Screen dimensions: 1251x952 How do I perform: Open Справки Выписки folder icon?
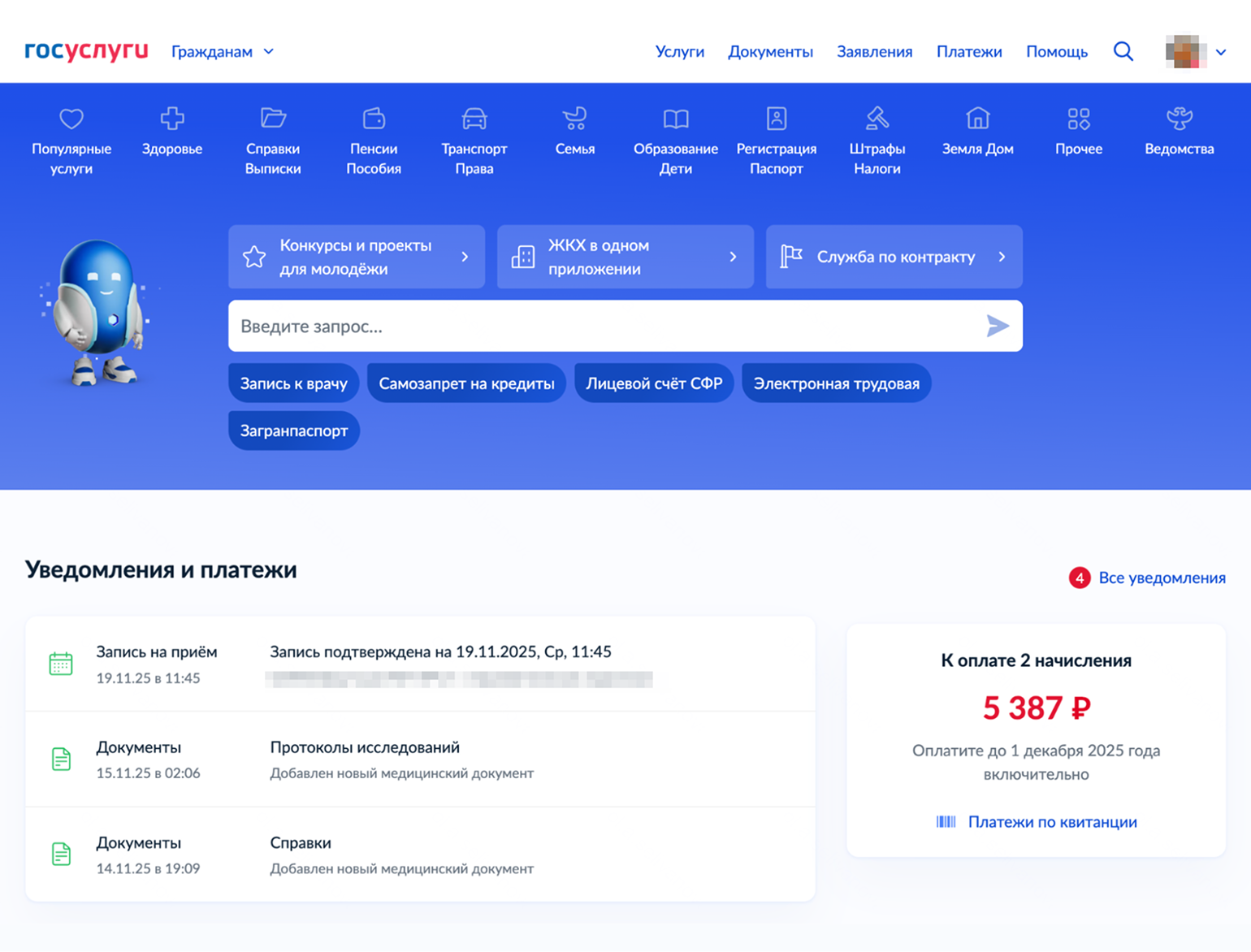click(x=273, y=119)
